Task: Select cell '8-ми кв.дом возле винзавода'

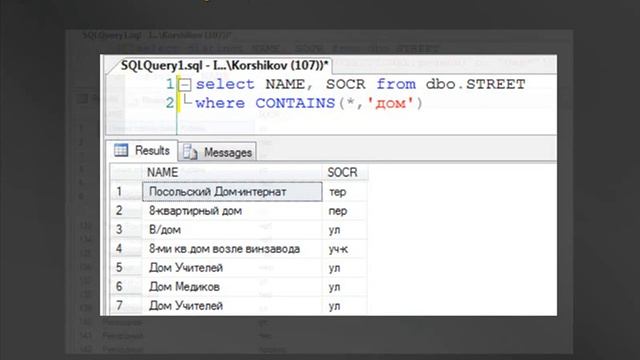Action: 232,249
